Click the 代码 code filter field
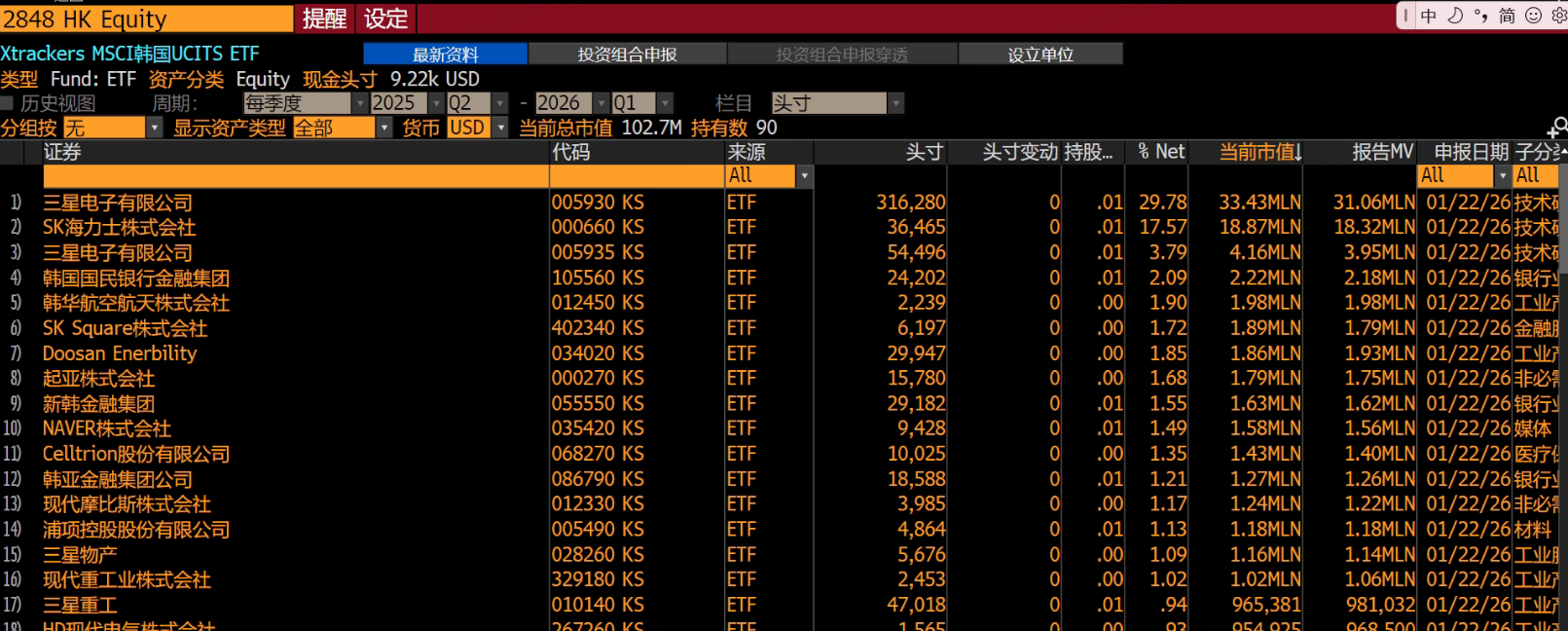1568x631 pixels. coord(638,176)
